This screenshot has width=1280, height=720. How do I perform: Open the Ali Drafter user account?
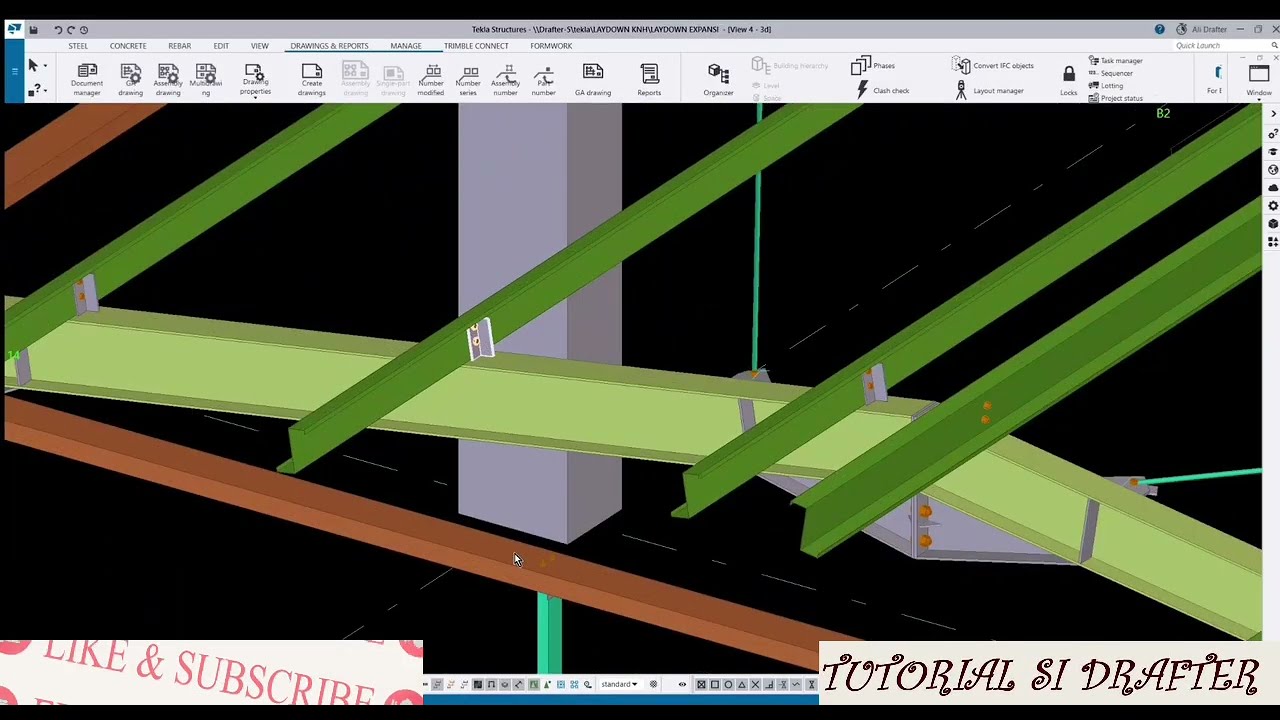point(1202,29)
